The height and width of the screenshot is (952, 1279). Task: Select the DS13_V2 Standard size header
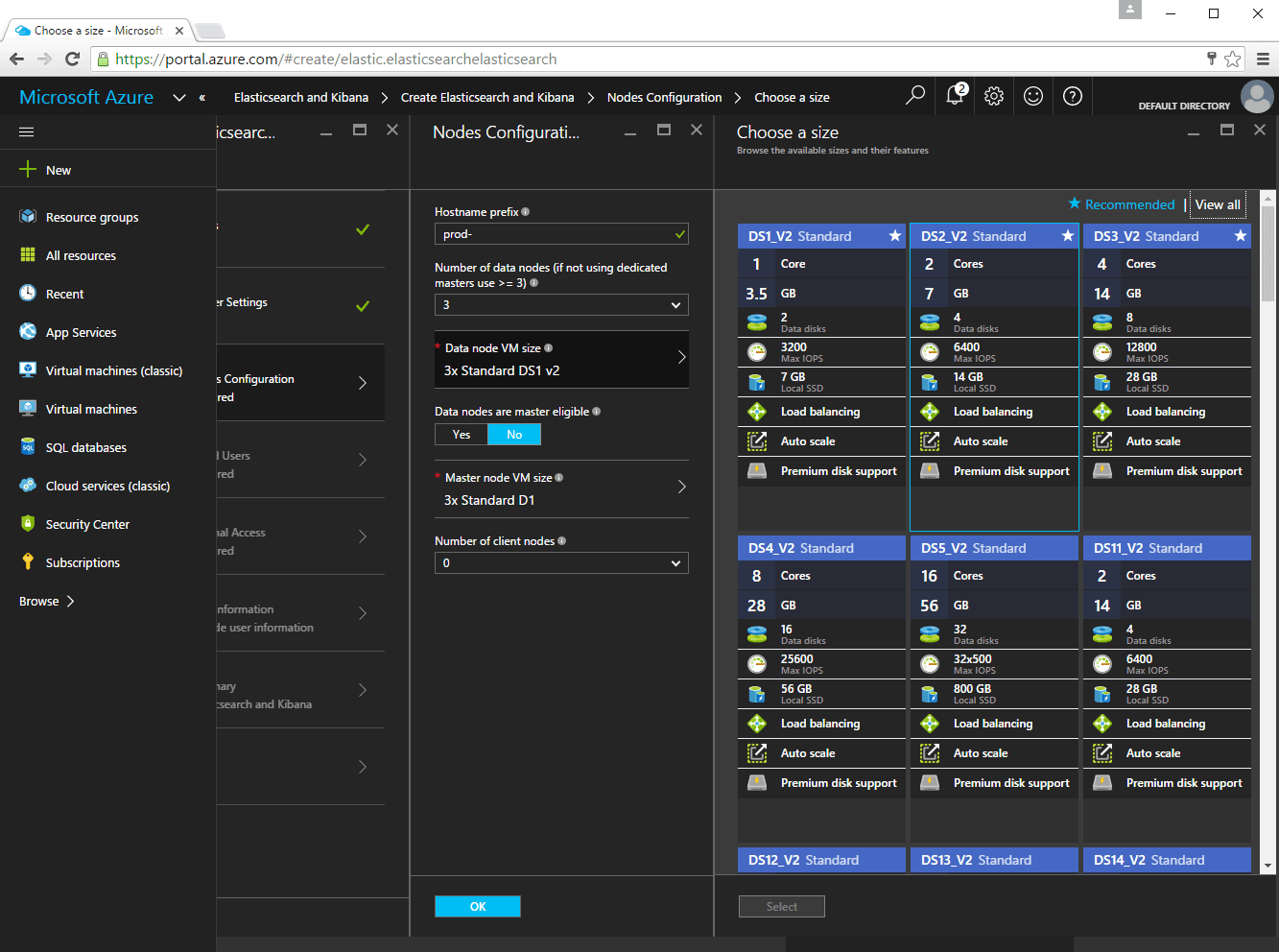coord(994,860)
